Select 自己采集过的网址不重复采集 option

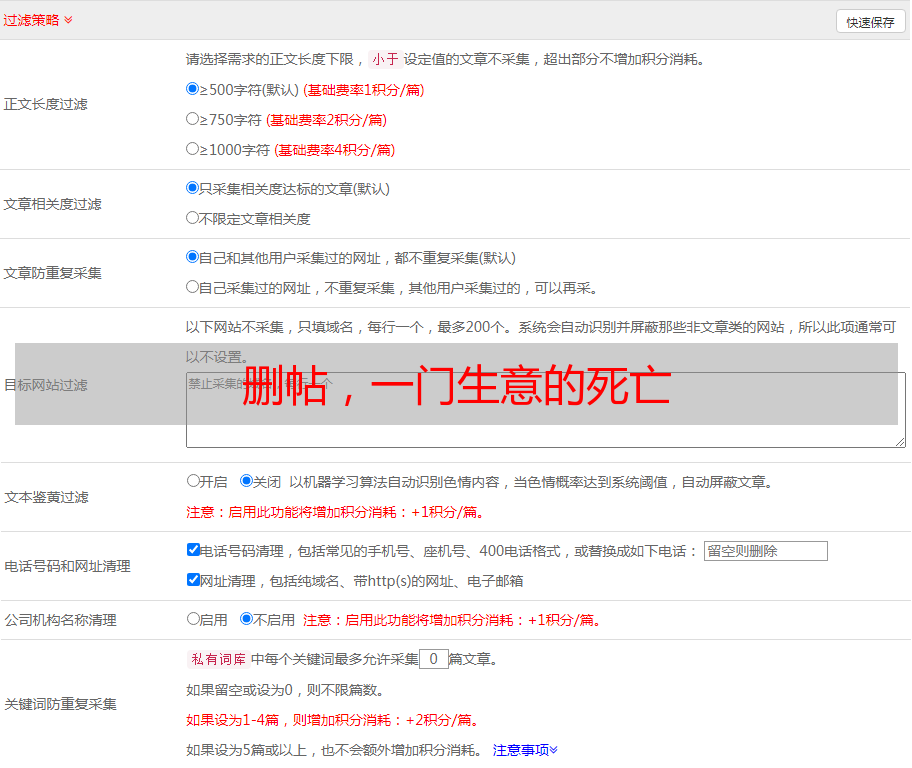point(192,287)
